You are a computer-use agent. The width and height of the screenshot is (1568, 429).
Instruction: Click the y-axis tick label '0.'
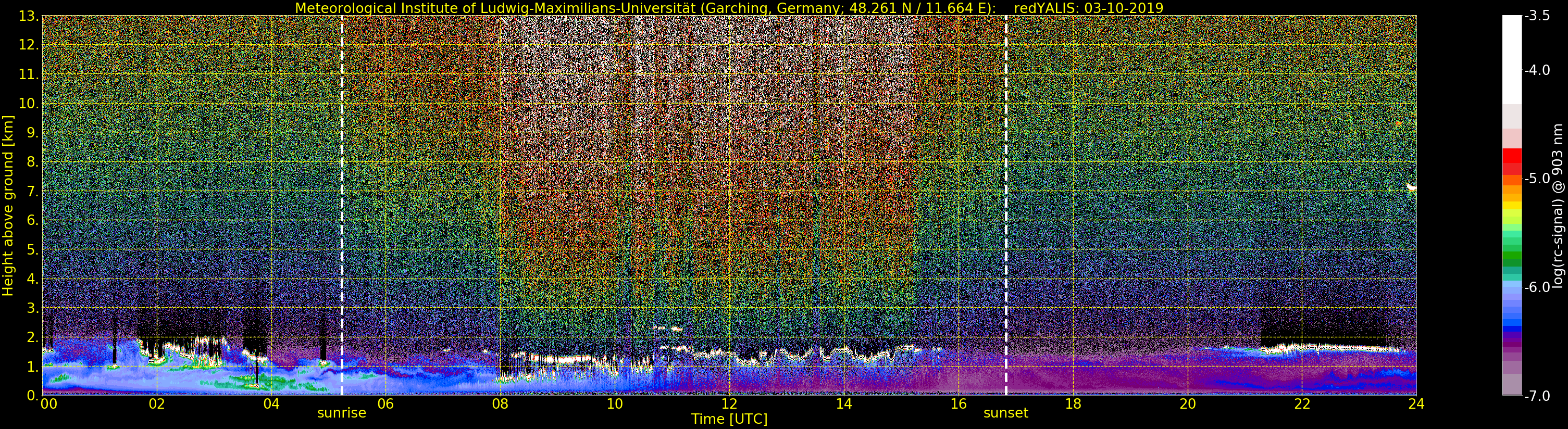pos(32,396)
